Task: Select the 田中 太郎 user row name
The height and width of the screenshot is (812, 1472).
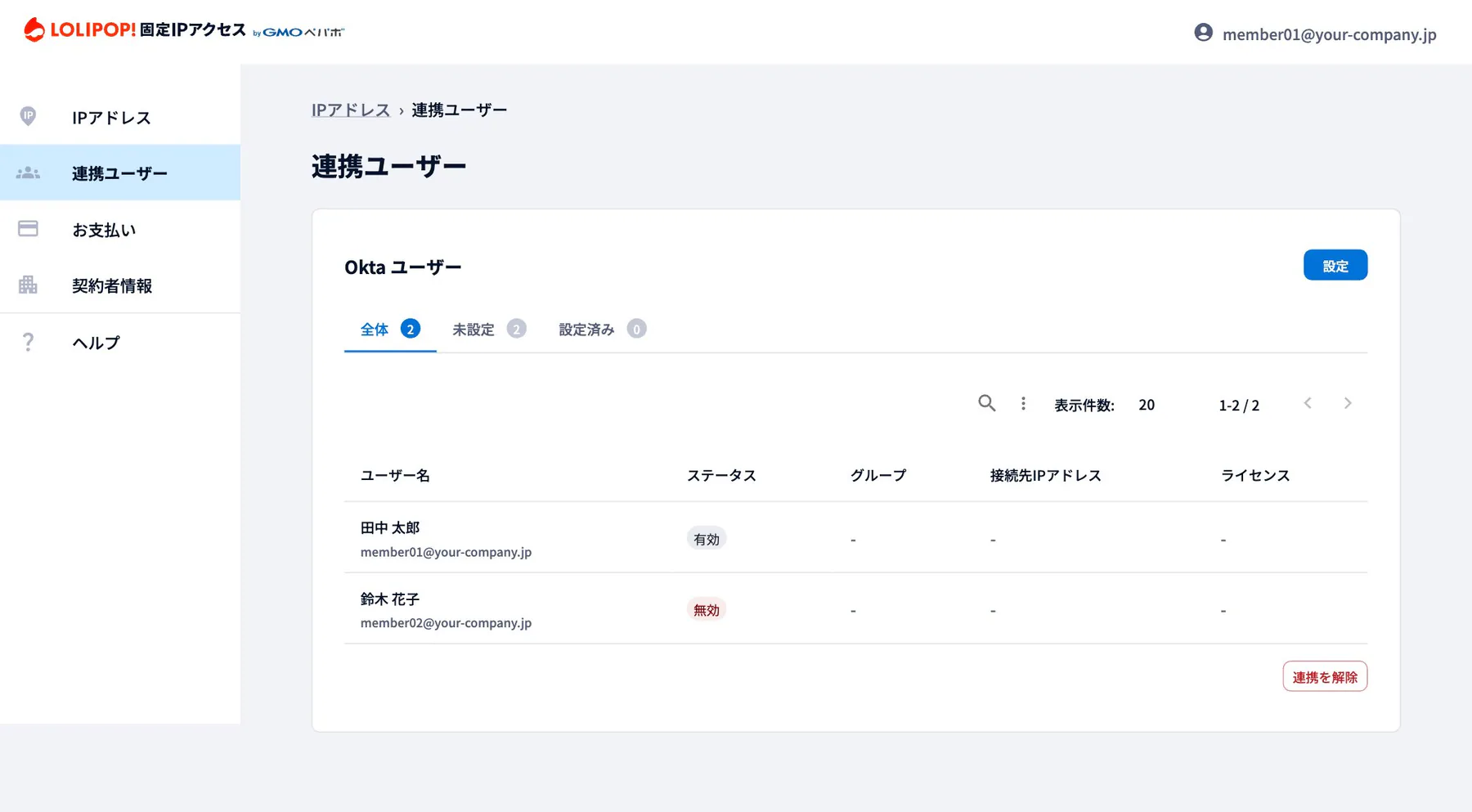Action: point(390,527)
